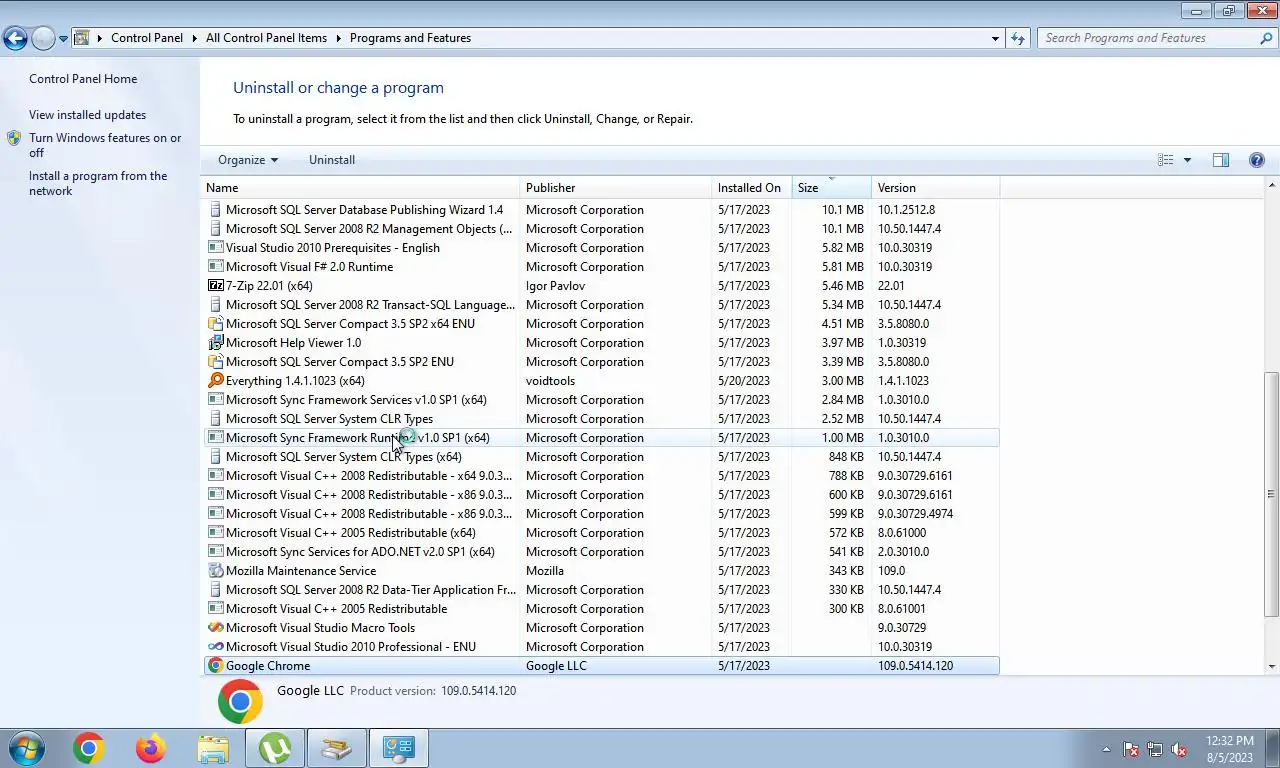
Task: Sort by the Name column header
Action: tap(362, 188)
